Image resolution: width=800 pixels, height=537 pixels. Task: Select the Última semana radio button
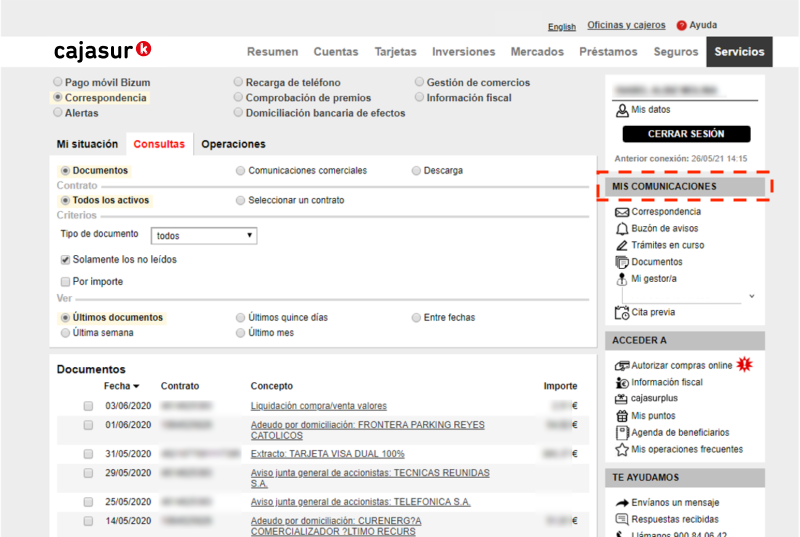66,333
